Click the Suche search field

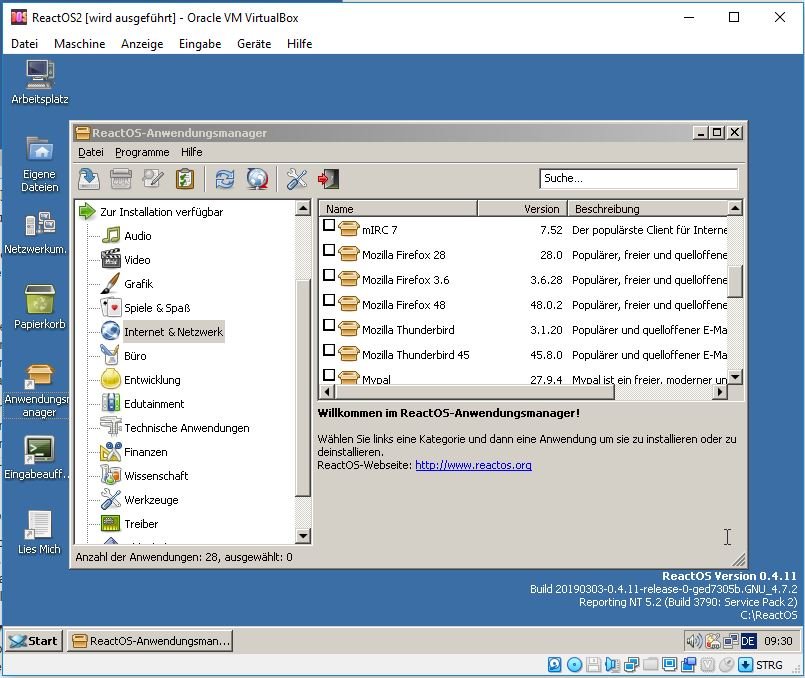point(638,179)
